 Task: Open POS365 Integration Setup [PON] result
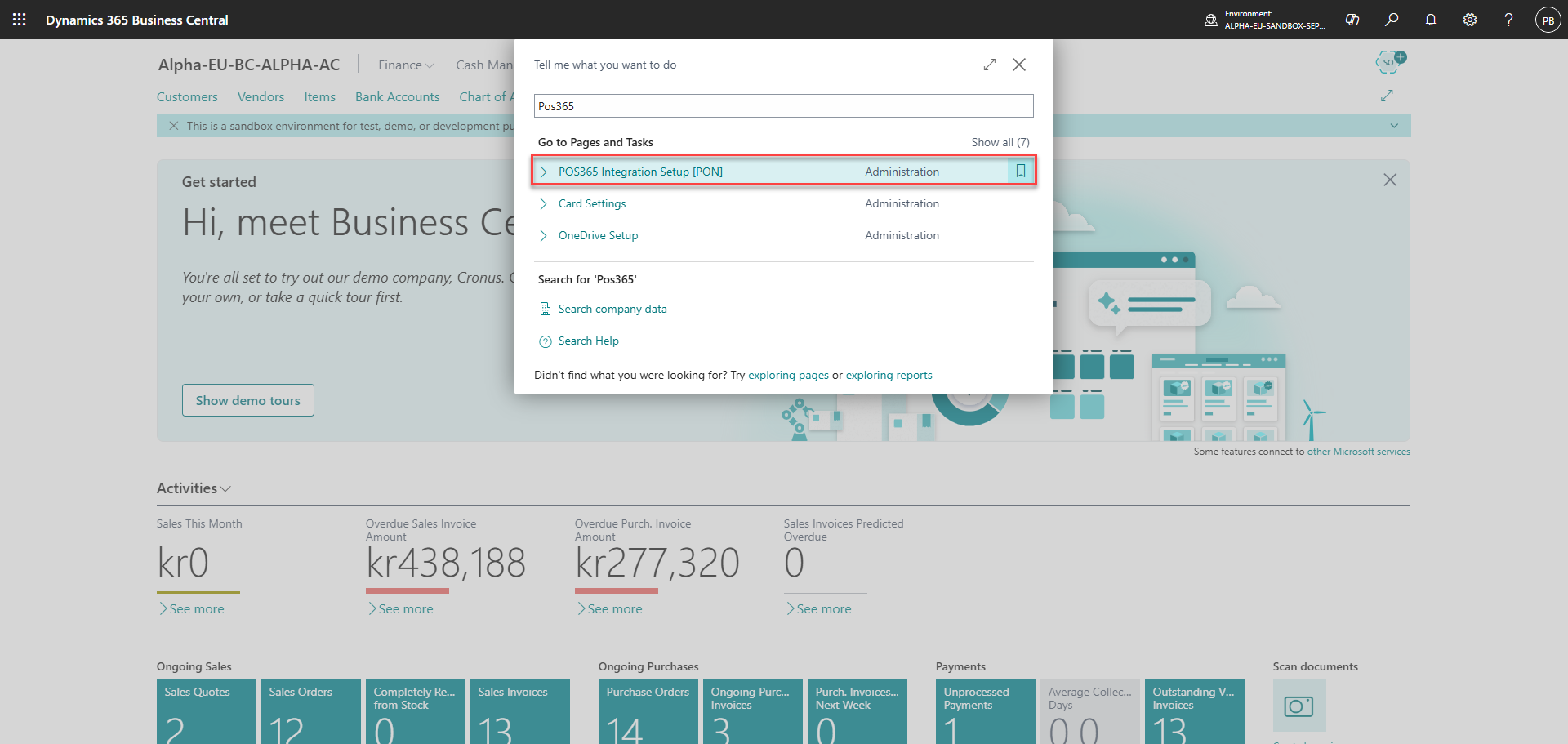point(640,172)
